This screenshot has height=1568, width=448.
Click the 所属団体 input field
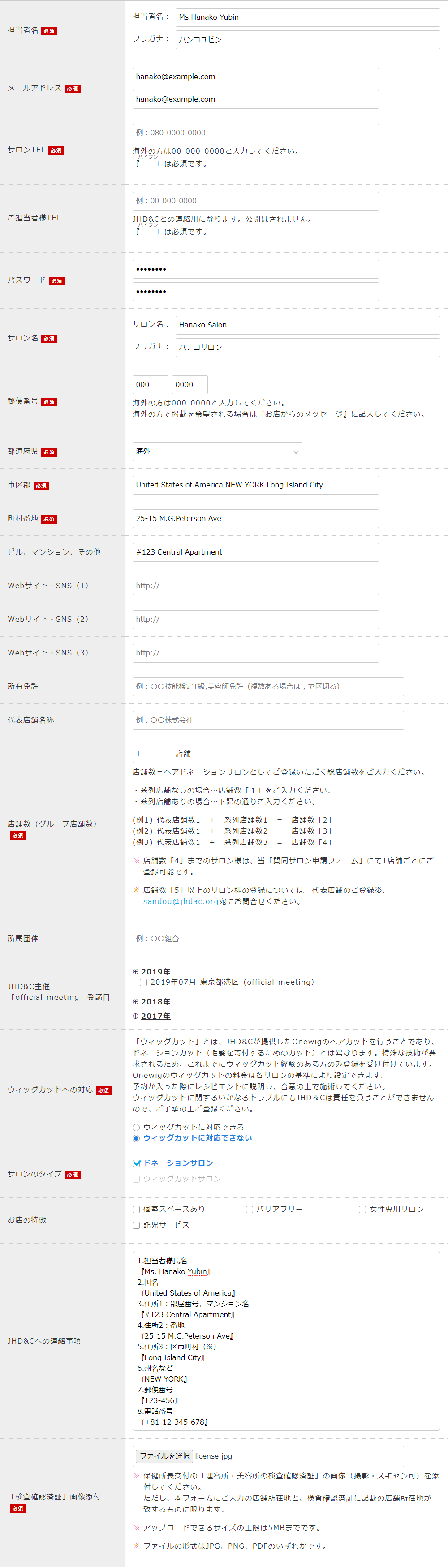(268, 939)
